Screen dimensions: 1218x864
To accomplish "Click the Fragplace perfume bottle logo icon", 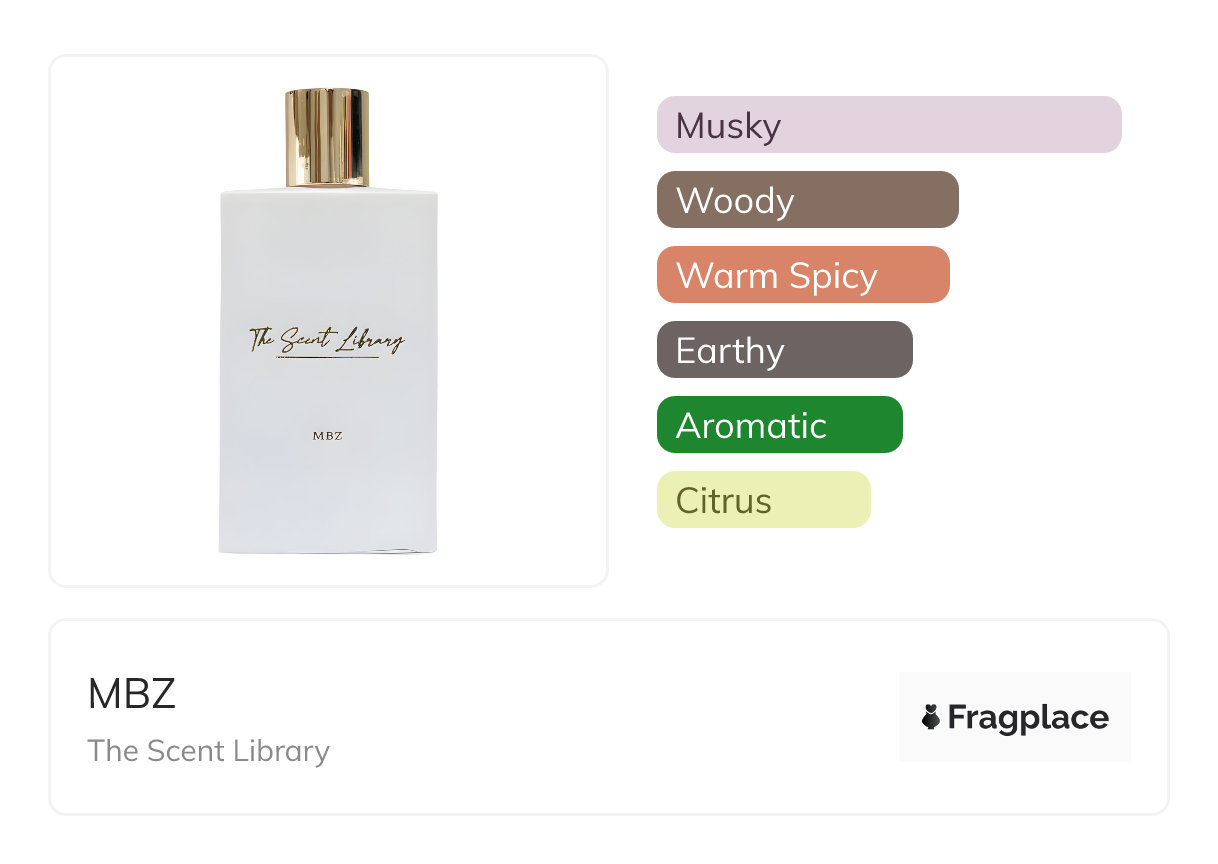I will (x=931, y=717).
